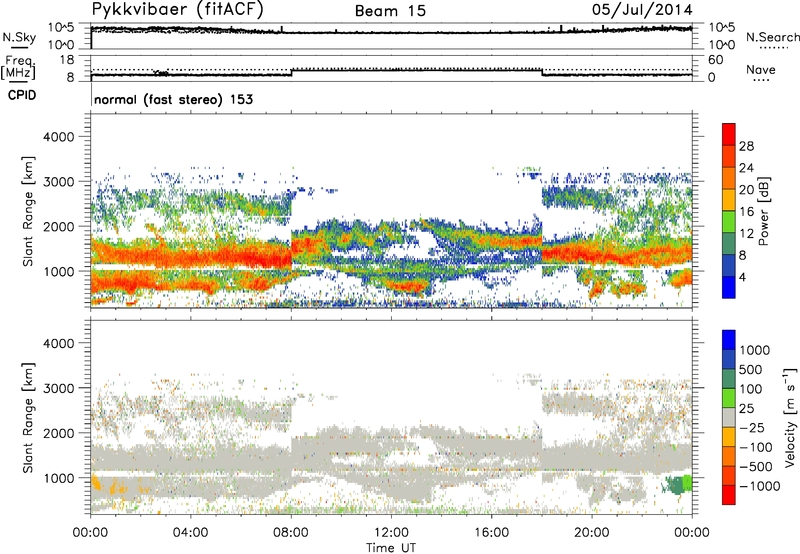The height and width of the screenshot is (554, 800).
Task: Click the Slant Range label of power panel
Action: (x=28, y=211)
